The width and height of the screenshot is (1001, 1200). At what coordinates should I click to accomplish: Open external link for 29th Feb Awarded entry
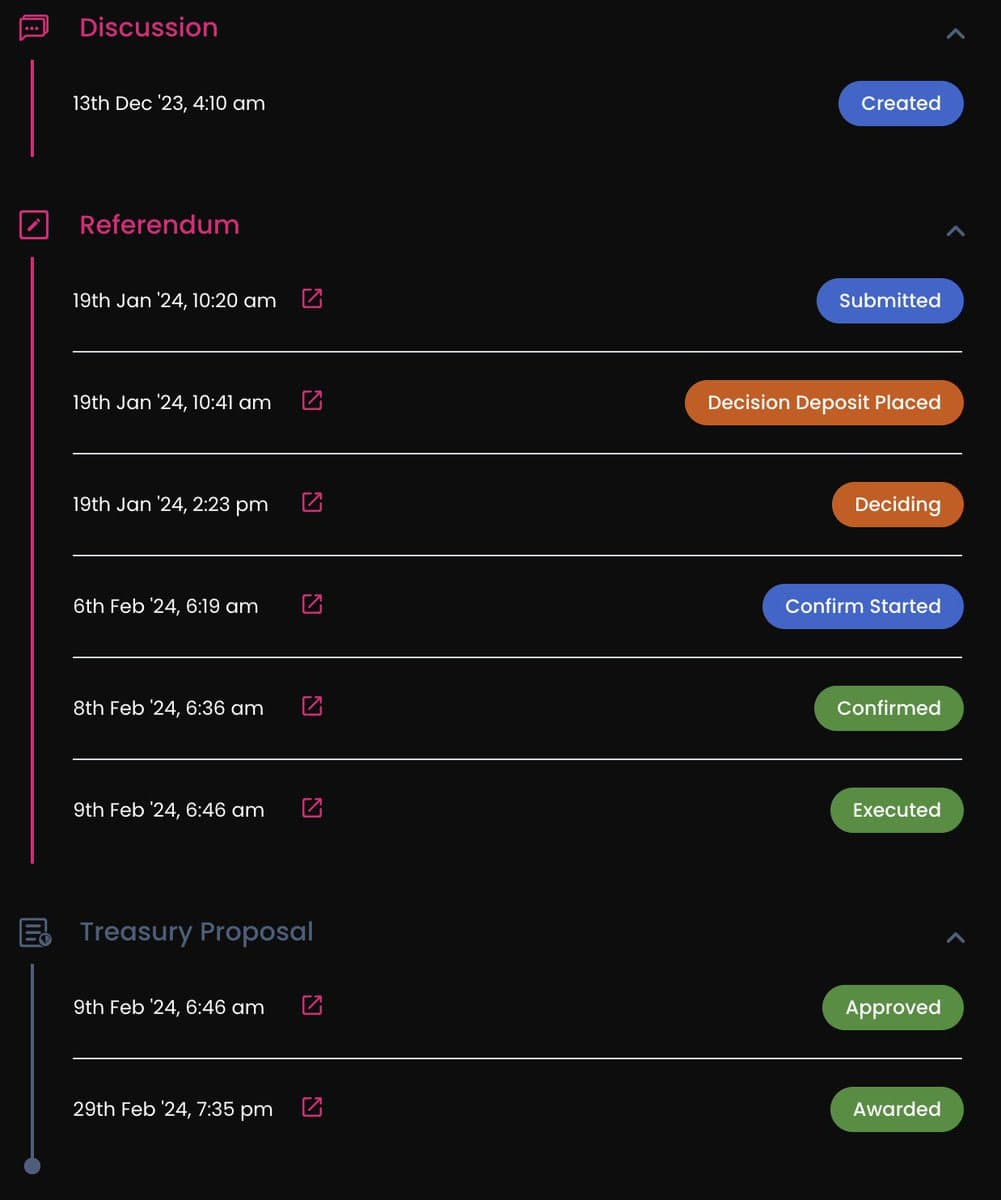tap(312, 1107)
